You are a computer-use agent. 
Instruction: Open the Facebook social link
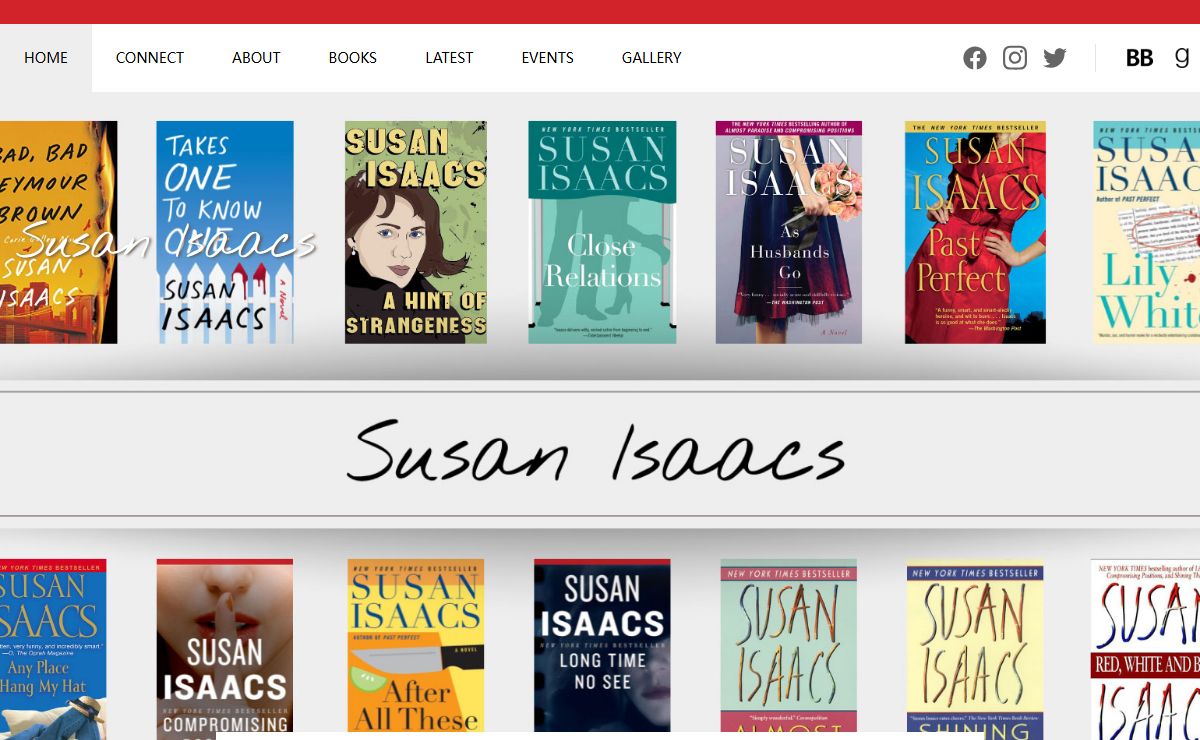pos(975,58)
